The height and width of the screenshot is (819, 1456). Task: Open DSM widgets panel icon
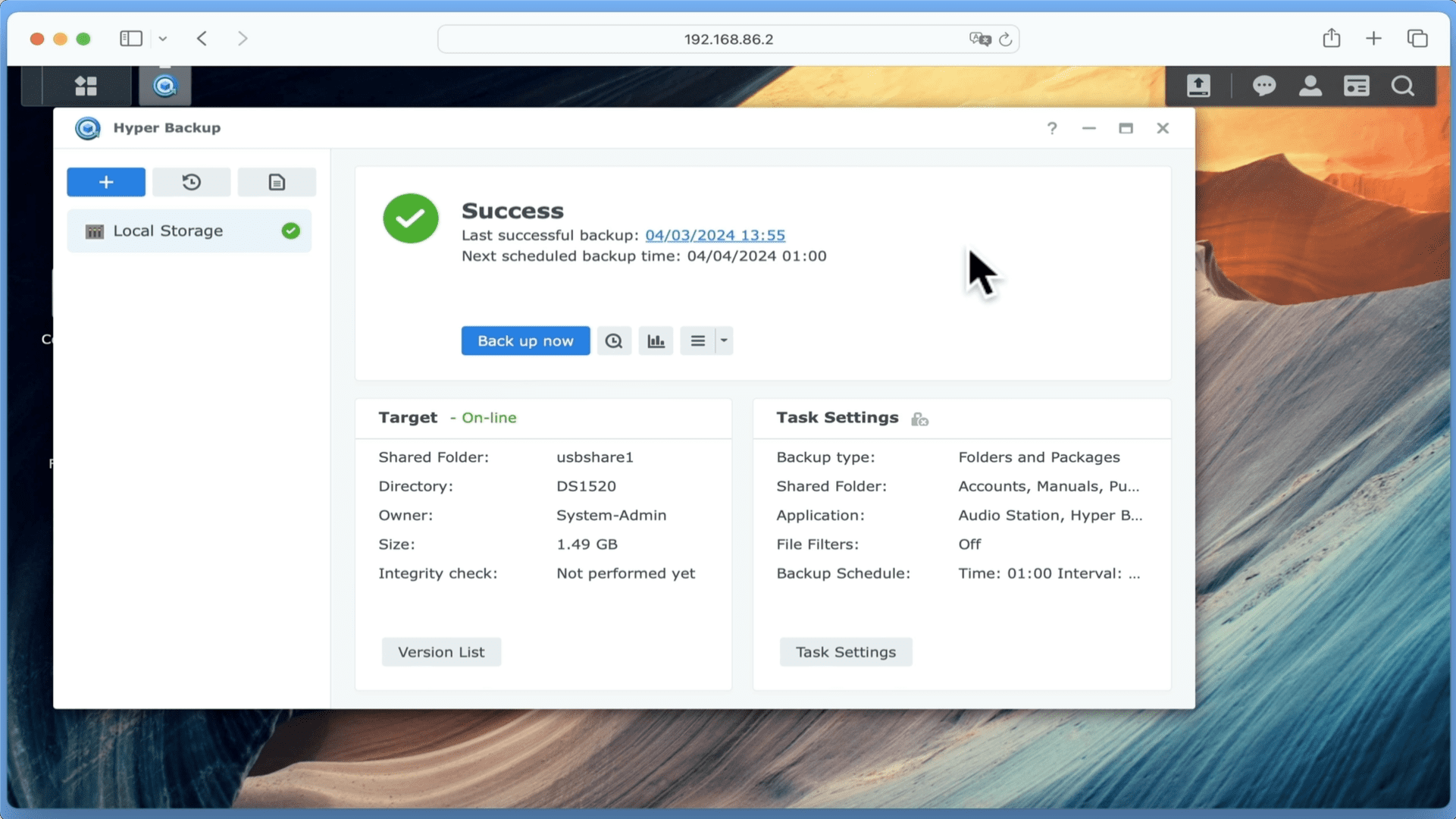click(x=1357, y=86)
